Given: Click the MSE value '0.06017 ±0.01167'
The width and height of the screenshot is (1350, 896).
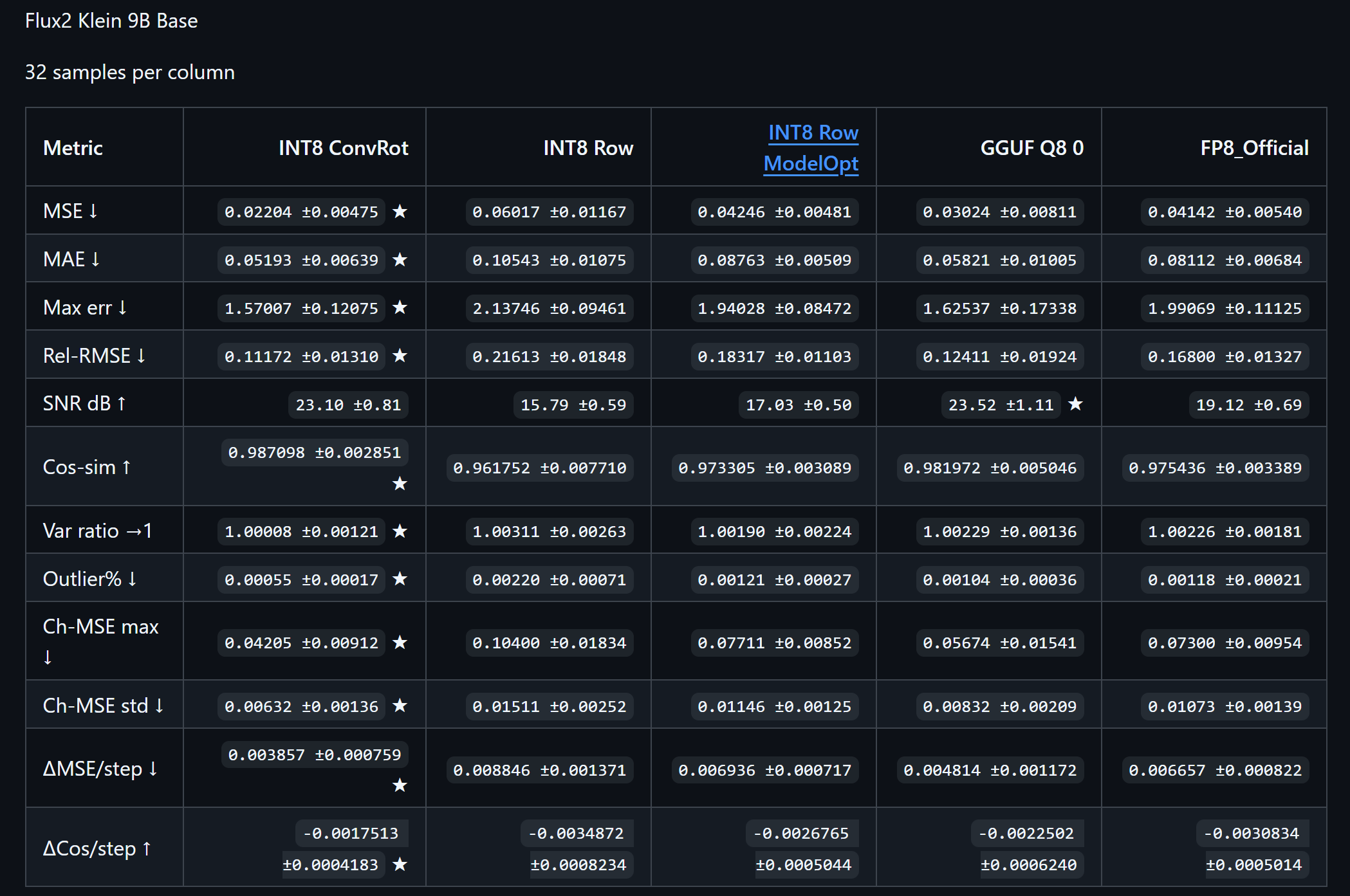Looking at the screenshot, I should click(549, 212).
